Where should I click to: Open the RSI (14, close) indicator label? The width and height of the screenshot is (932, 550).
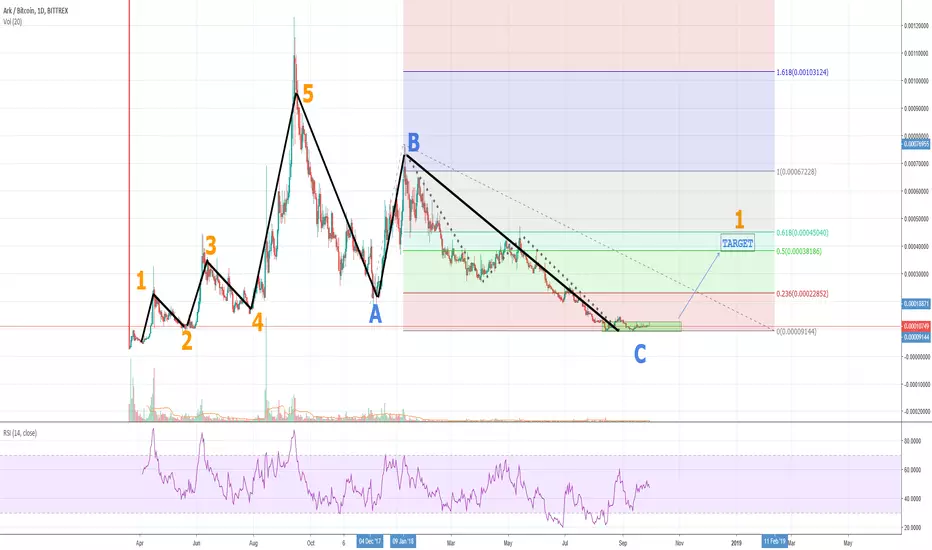click(20, 433)
